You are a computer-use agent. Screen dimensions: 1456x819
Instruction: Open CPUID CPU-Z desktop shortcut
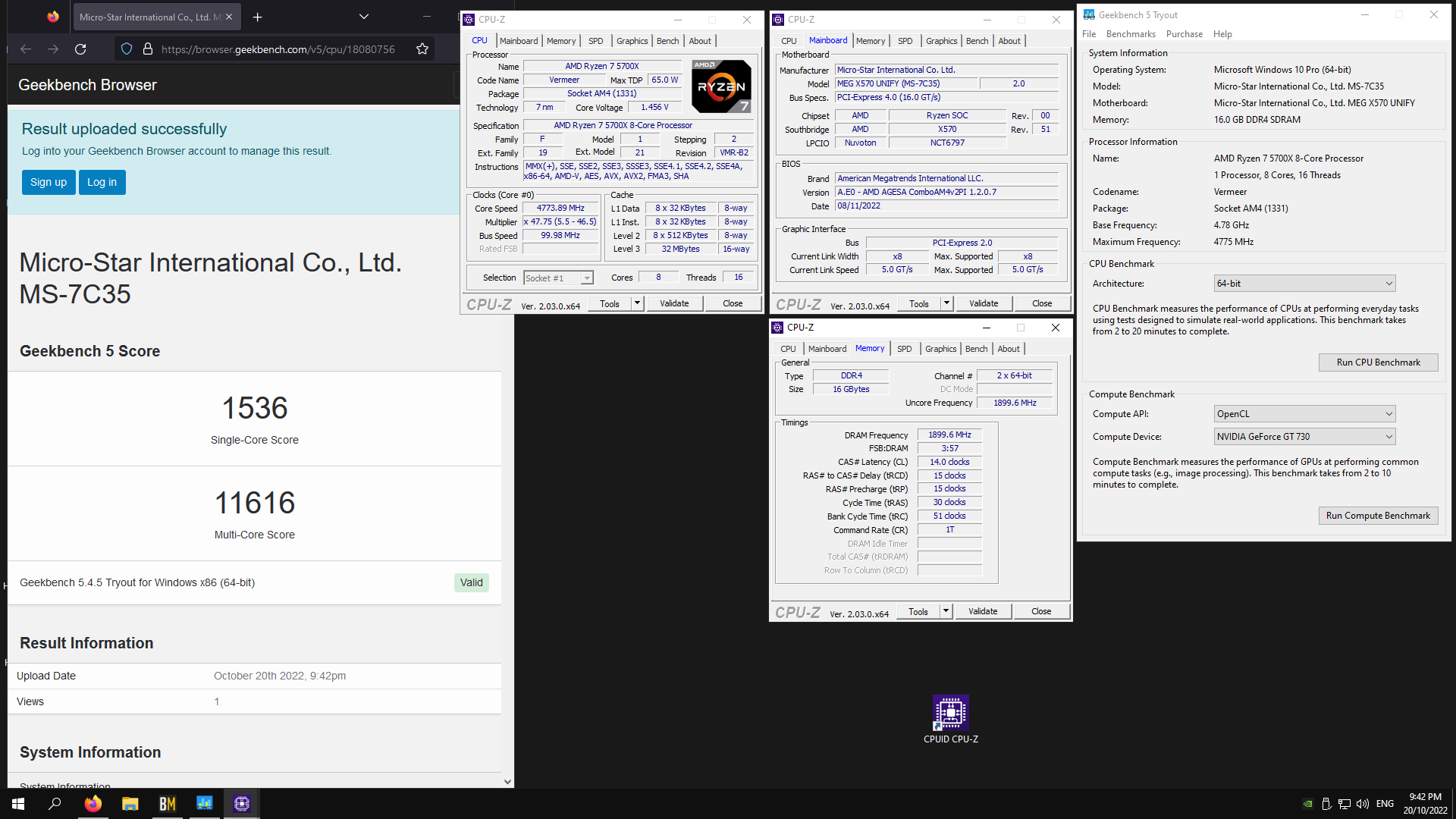coord(950,720)
